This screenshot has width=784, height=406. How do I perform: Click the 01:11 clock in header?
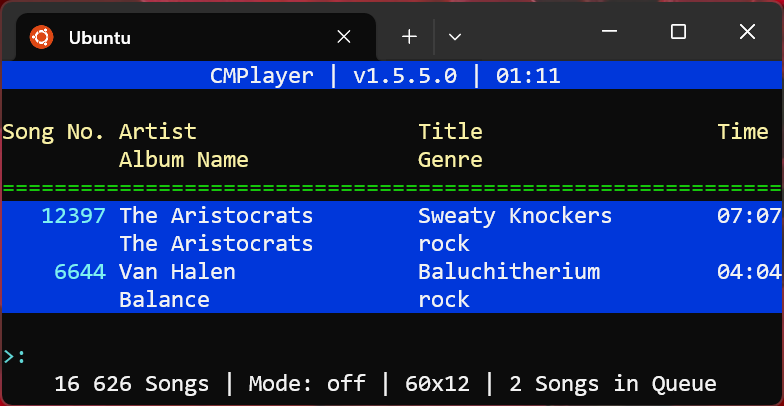[528, 76]
